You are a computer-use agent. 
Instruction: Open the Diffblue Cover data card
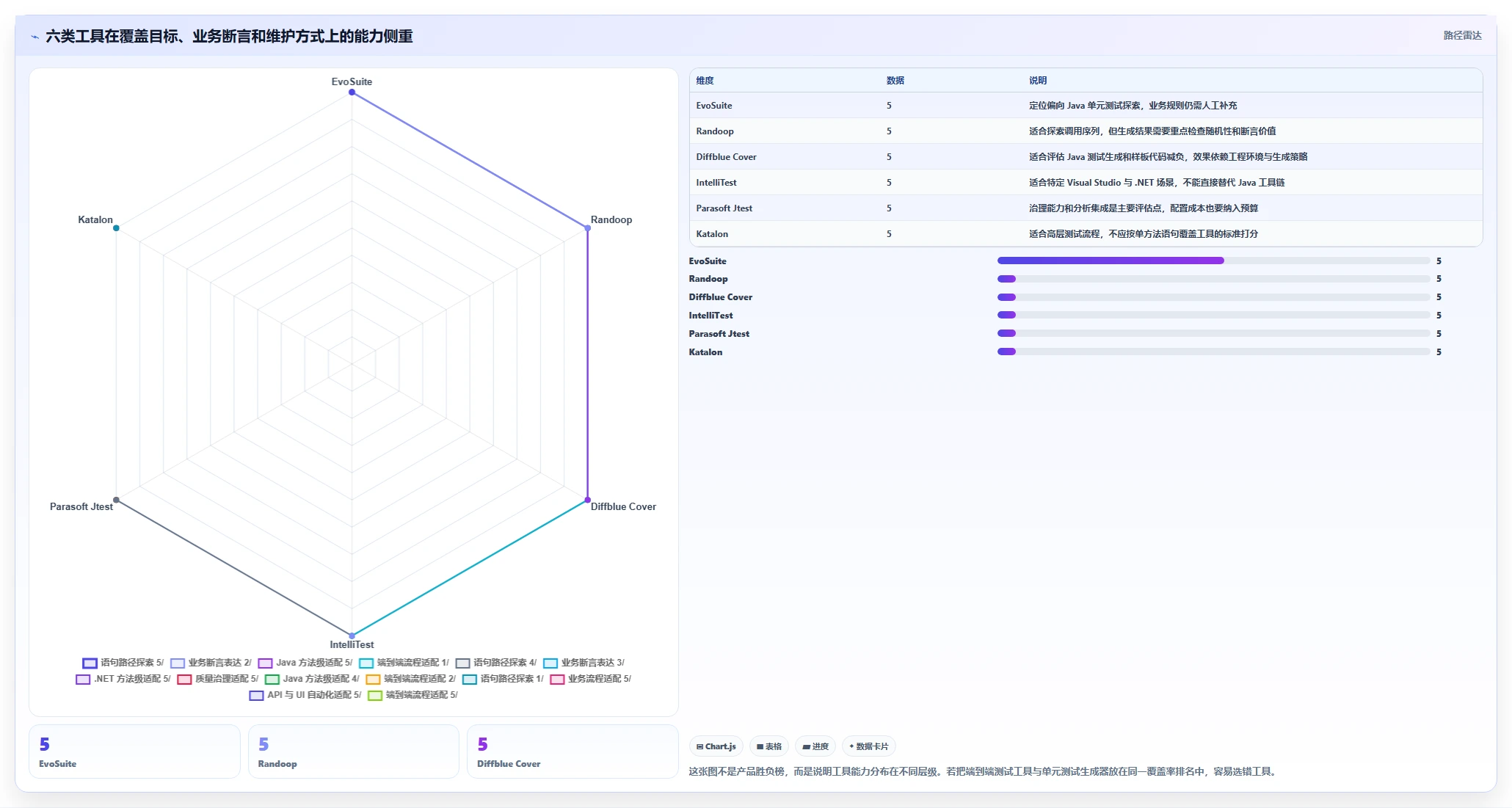[573, 751]
